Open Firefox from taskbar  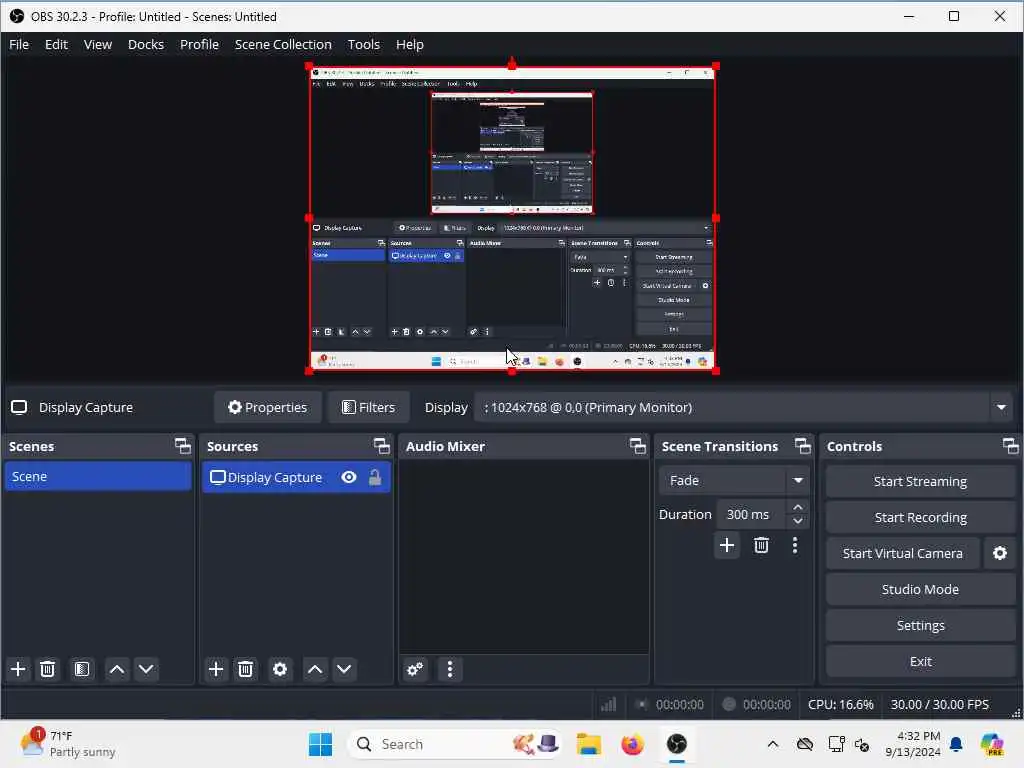pyautogui.click(x=632, y=744)
